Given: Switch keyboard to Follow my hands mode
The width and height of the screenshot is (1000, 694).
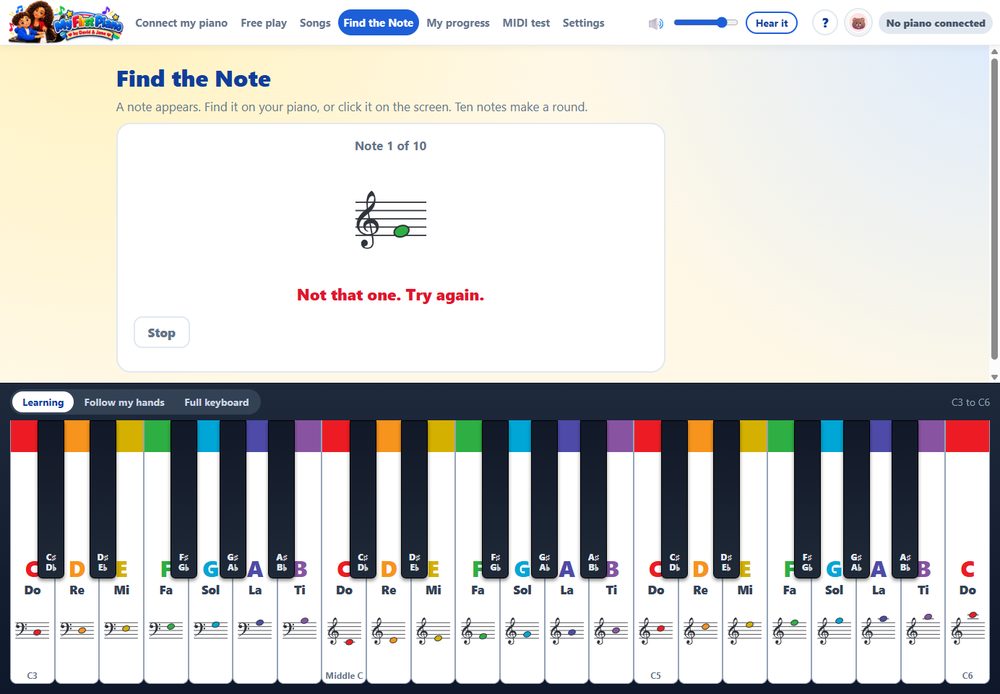Looking at the screenshot, I should (x=124, y=402).
